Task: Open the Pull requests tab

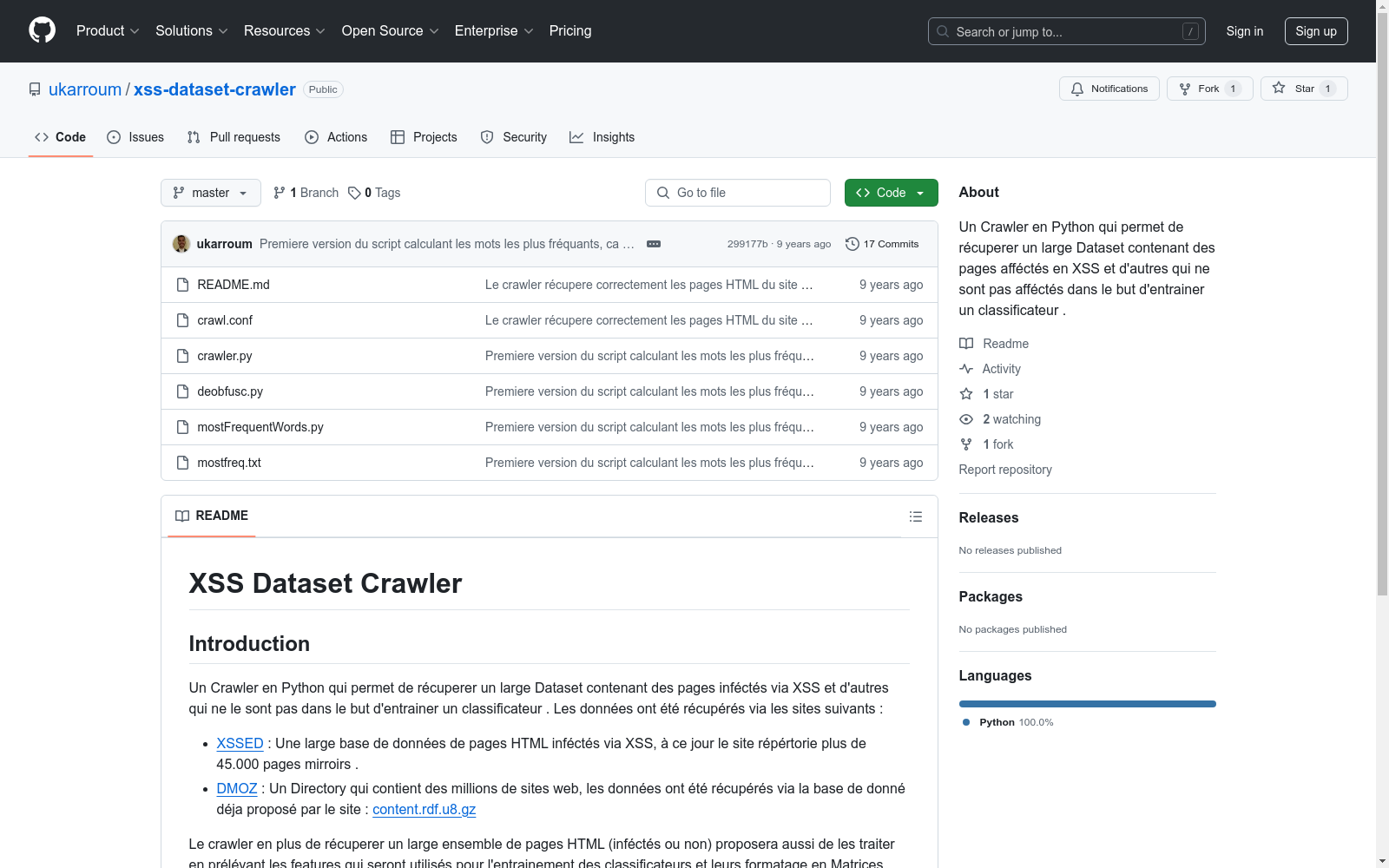Action: click(234, 137)
